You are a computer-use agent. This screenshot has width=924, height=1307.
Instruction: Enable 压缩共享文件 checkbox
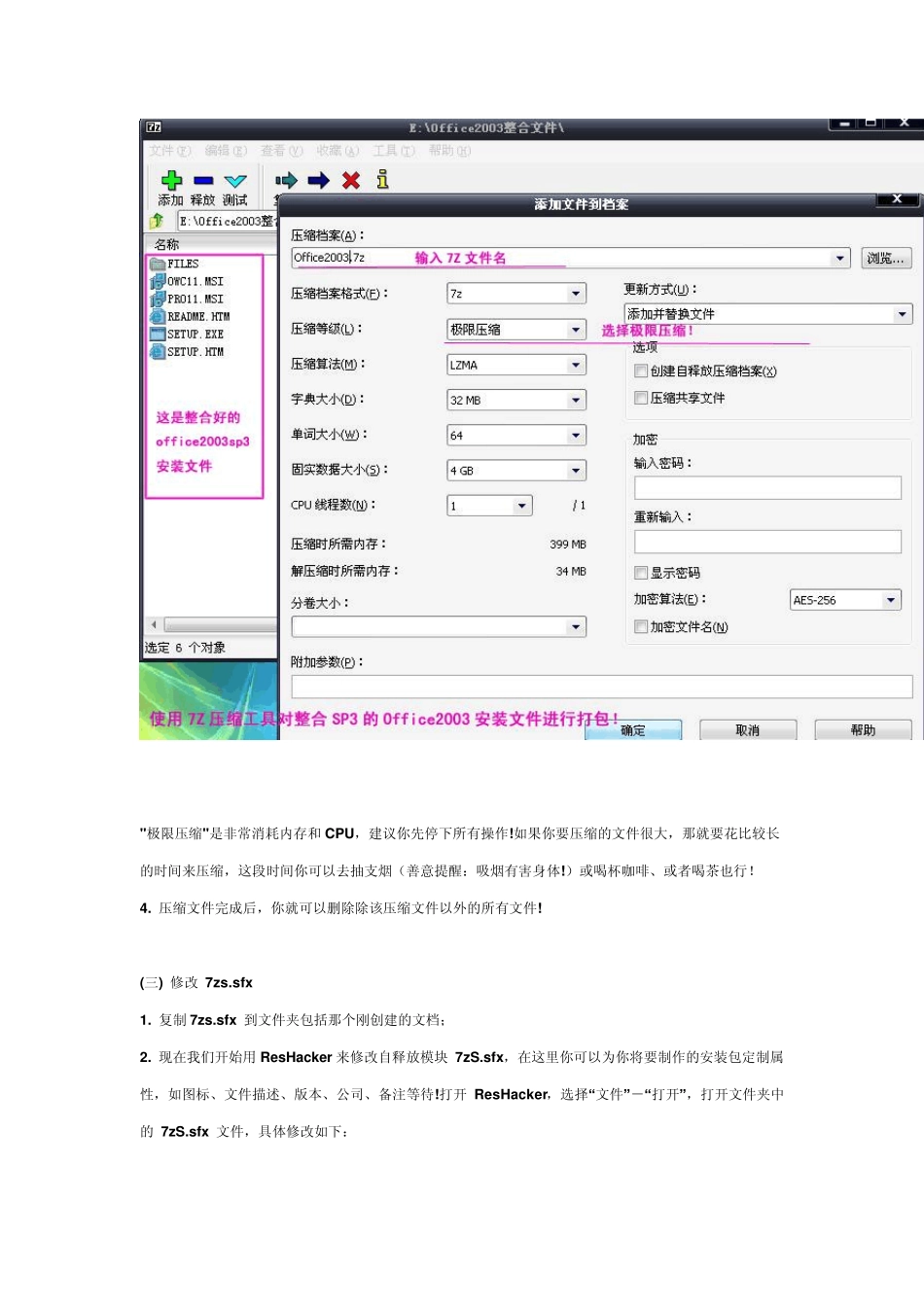641,398
